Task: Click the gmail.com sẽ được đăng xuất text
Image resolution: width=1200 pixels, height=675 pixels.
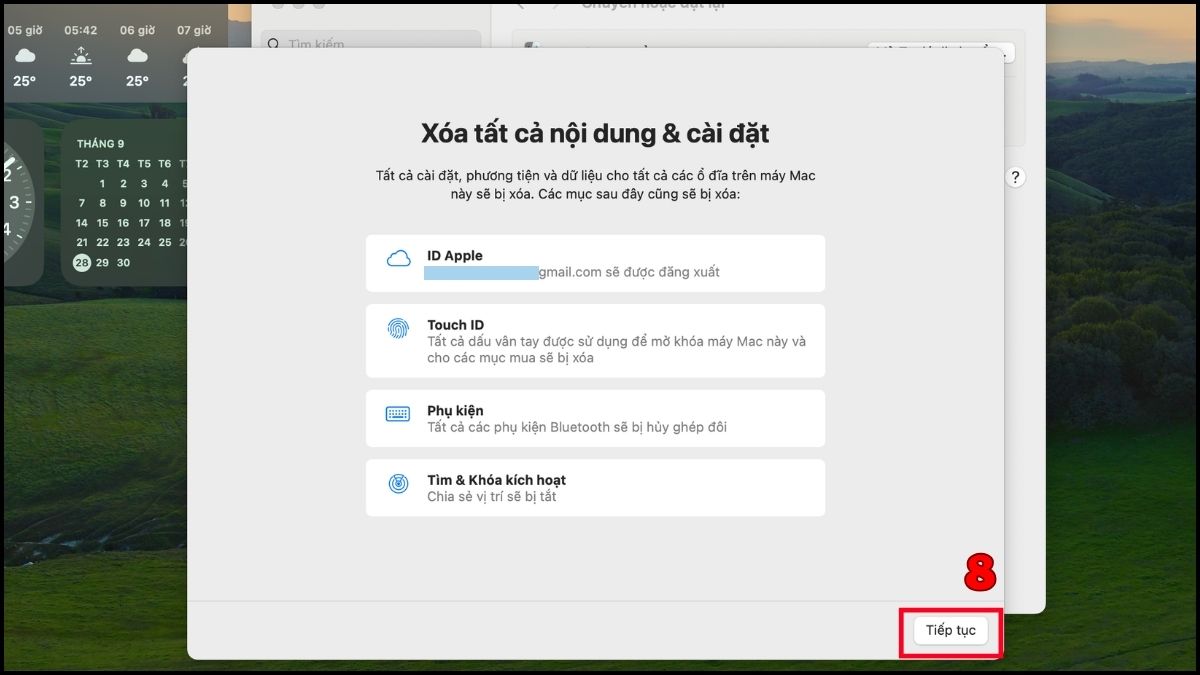Action: 629,272
